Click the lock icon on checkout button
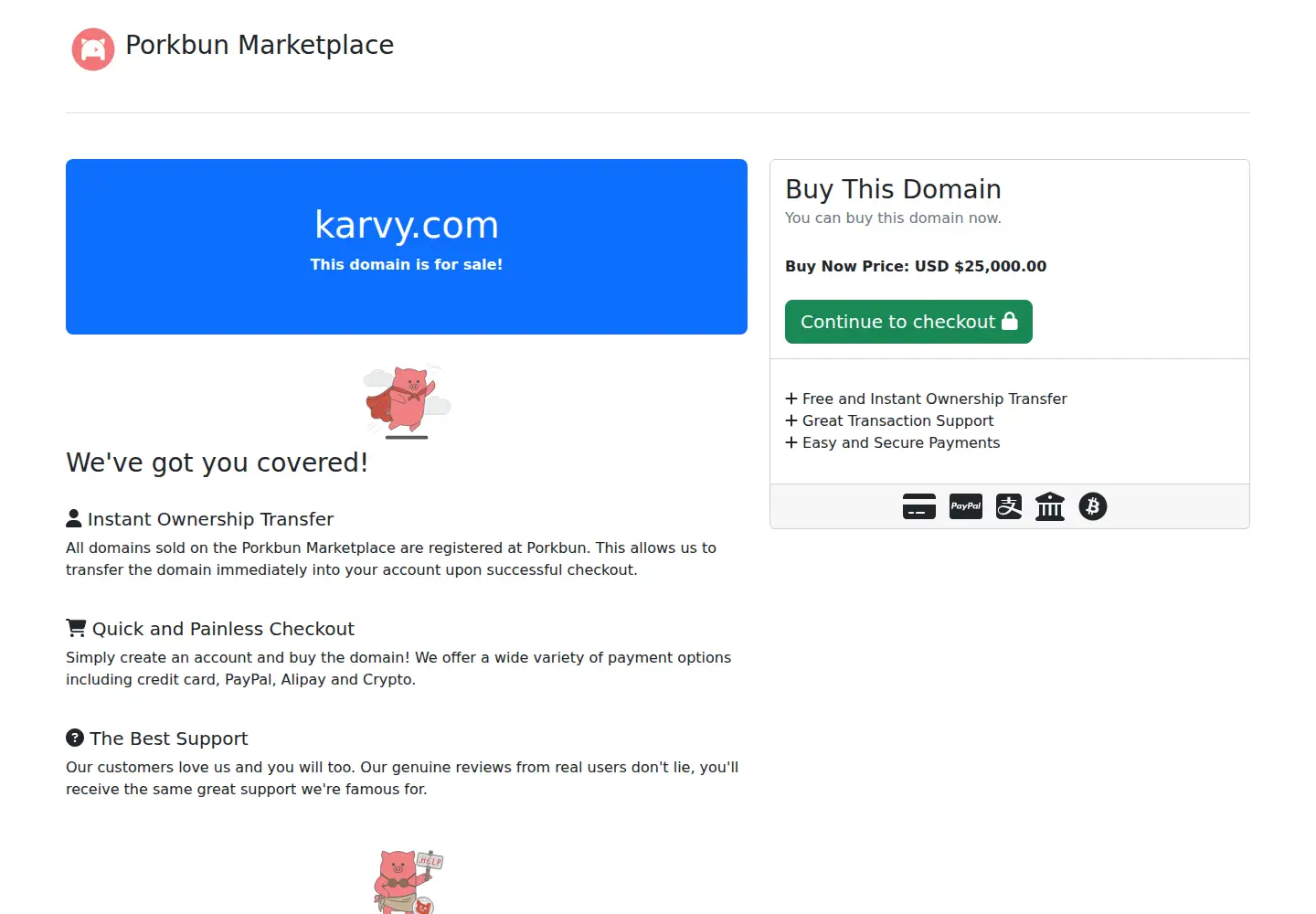This screenshot has height=914, width=1316. pos(1010,321)
